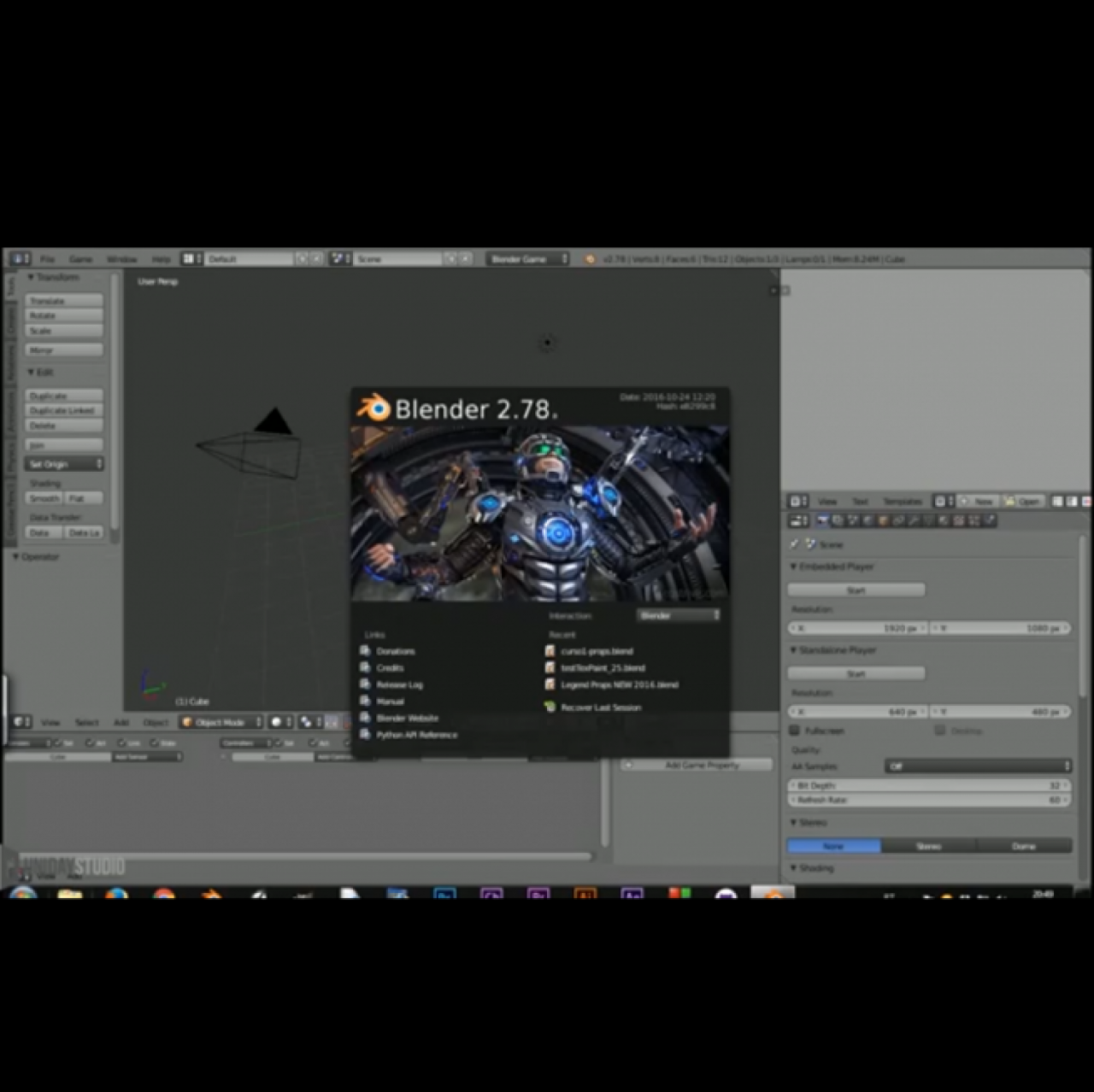Open the Physics properties tab icon
This screenshot has height=1092, width=1094.
[x=989, y=520]
